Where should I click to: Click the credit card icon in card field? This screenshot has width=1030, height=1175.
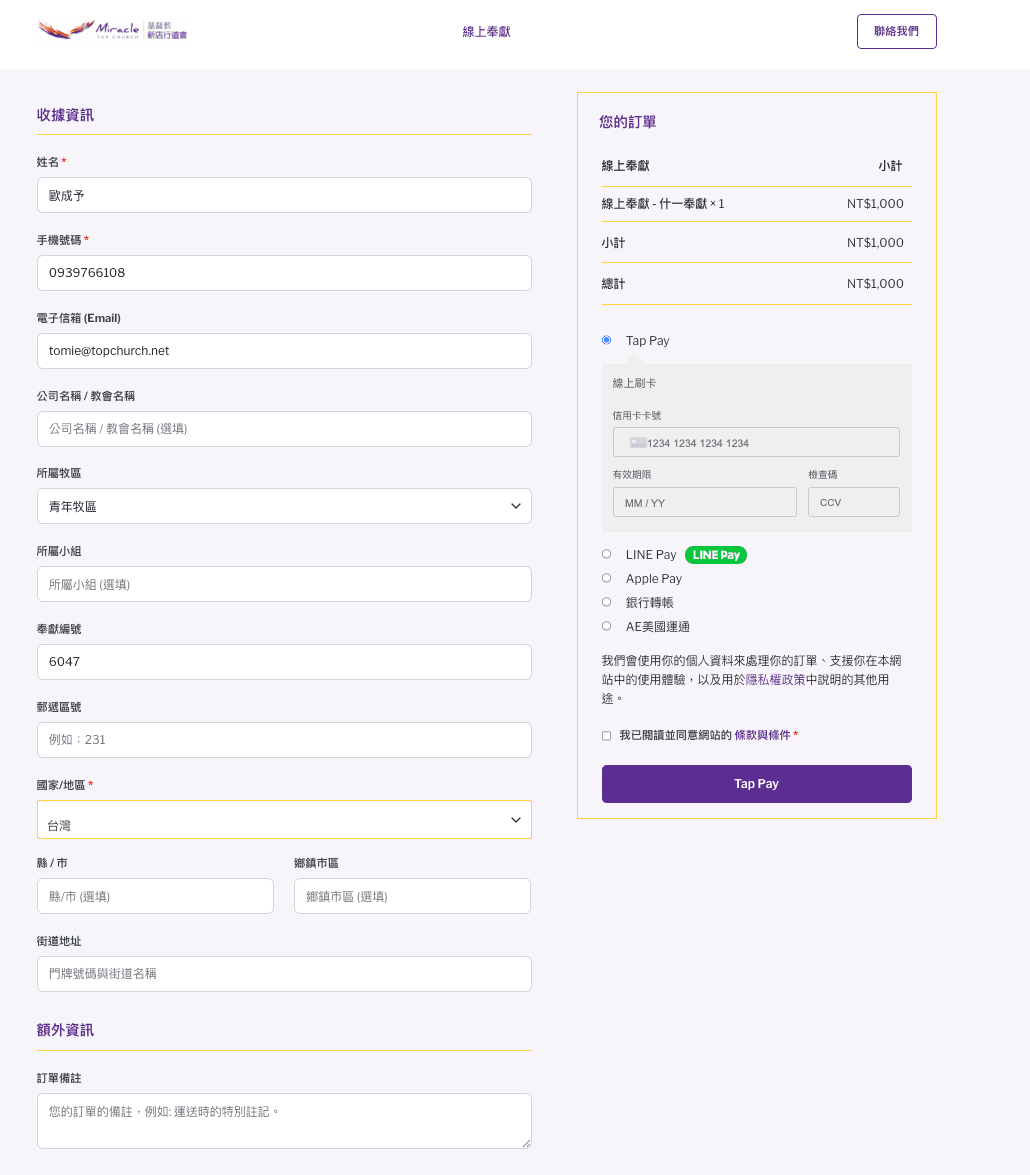638,442
